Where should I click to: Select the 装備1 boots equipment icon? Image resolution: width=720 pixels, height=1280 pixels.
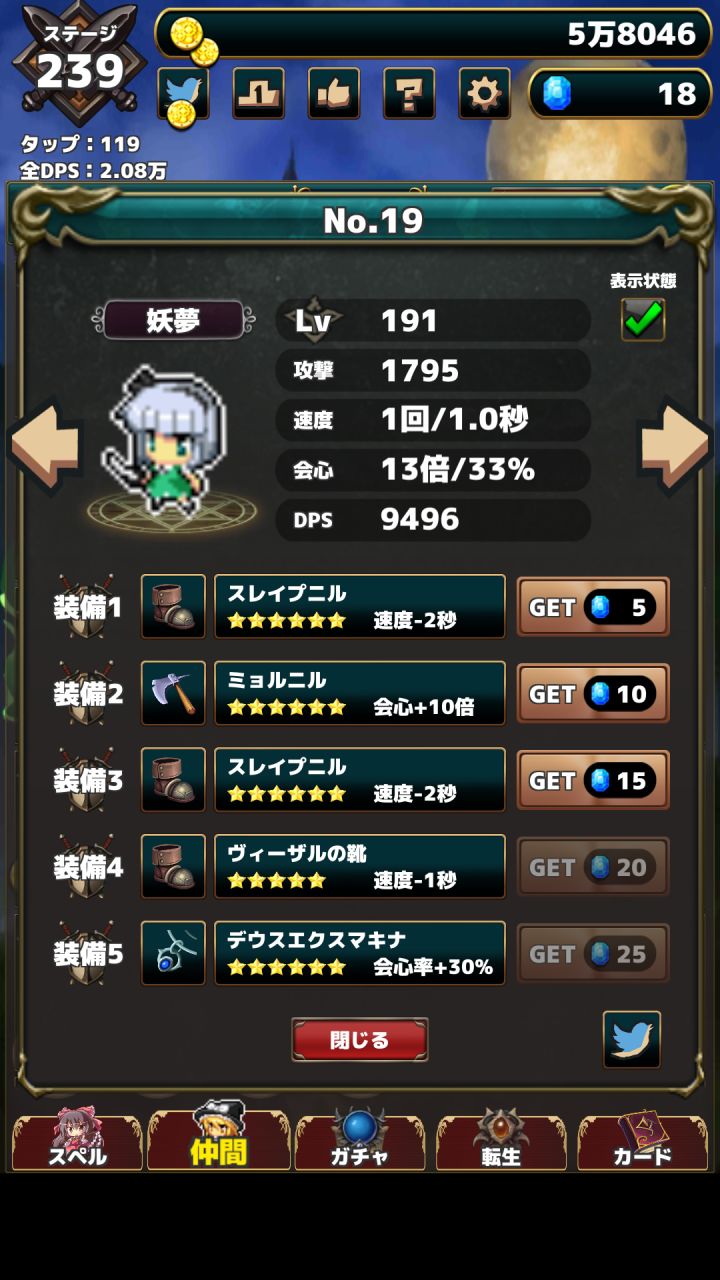click(173, 606)
